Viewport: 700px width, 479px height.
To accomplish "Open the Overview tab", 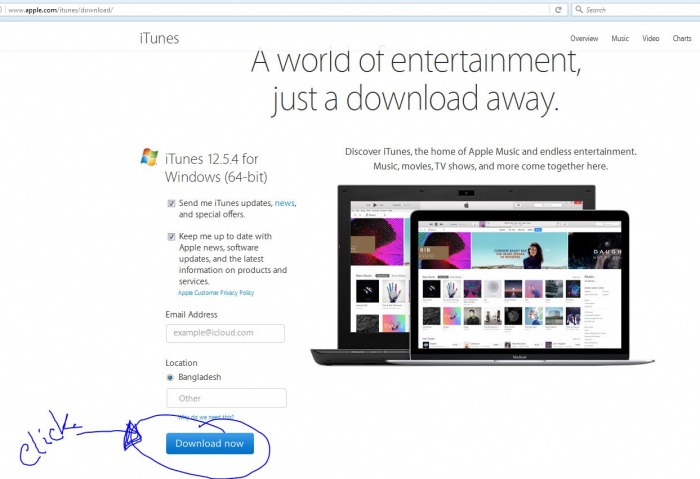I will 584,38.
